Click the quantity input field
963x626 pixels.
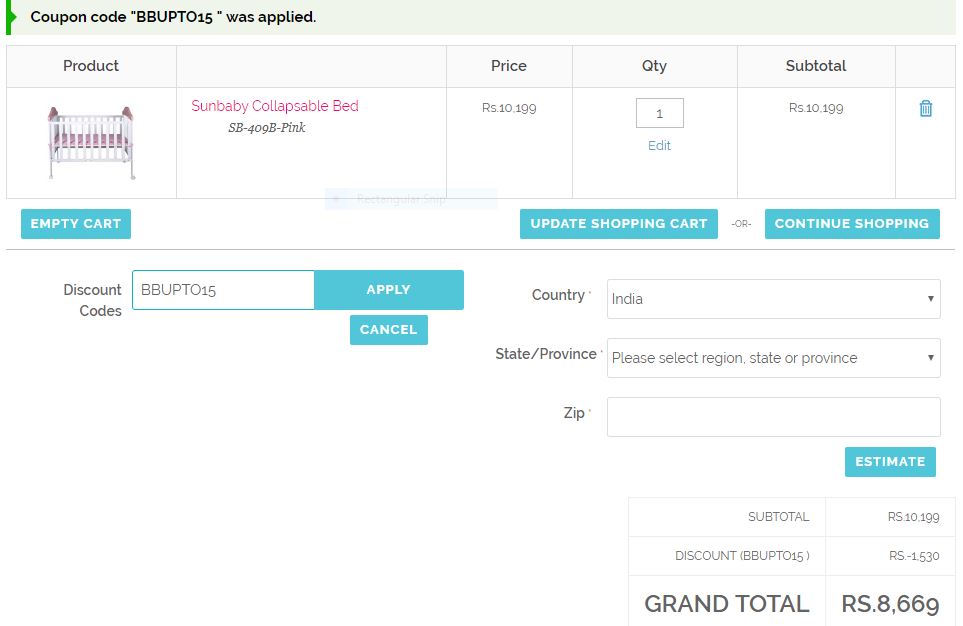pos(659,113)
